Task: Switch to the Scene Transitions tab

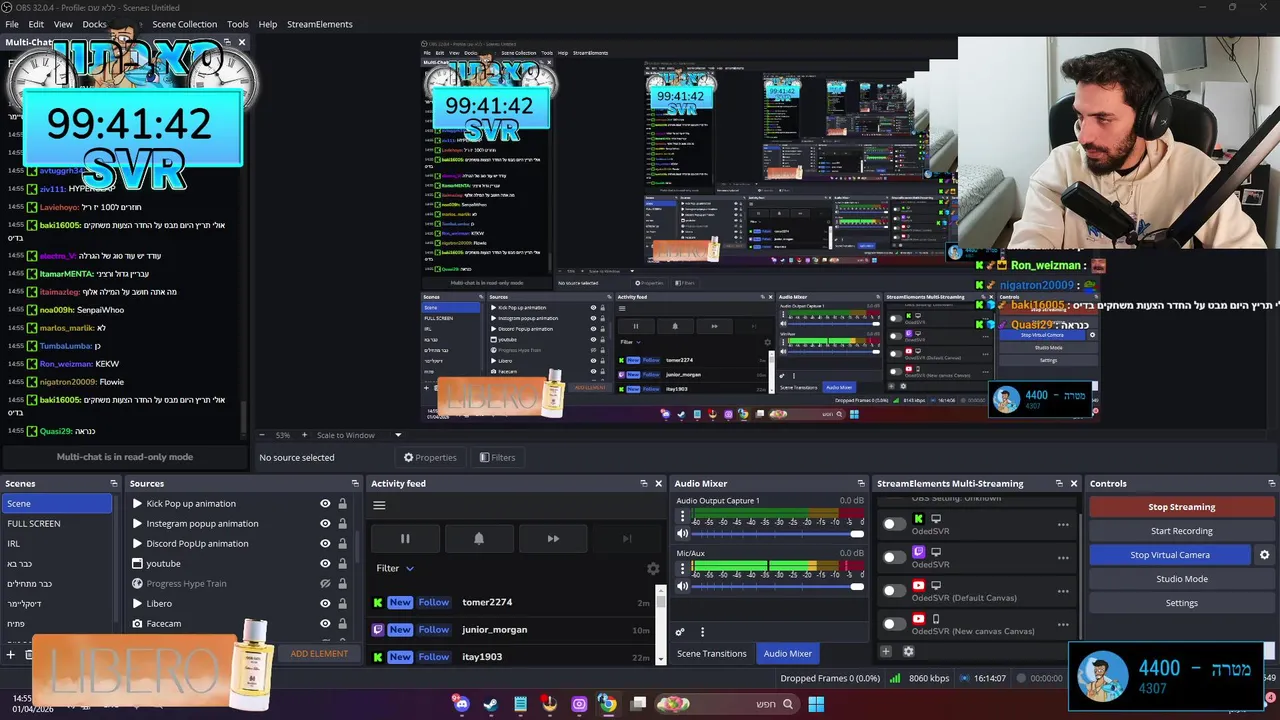Action: click(x=712, y=653)
